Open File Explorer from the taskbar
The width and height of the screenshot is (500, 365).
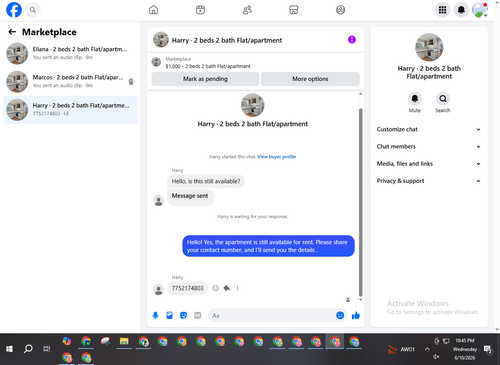click(x=124, y=341)
